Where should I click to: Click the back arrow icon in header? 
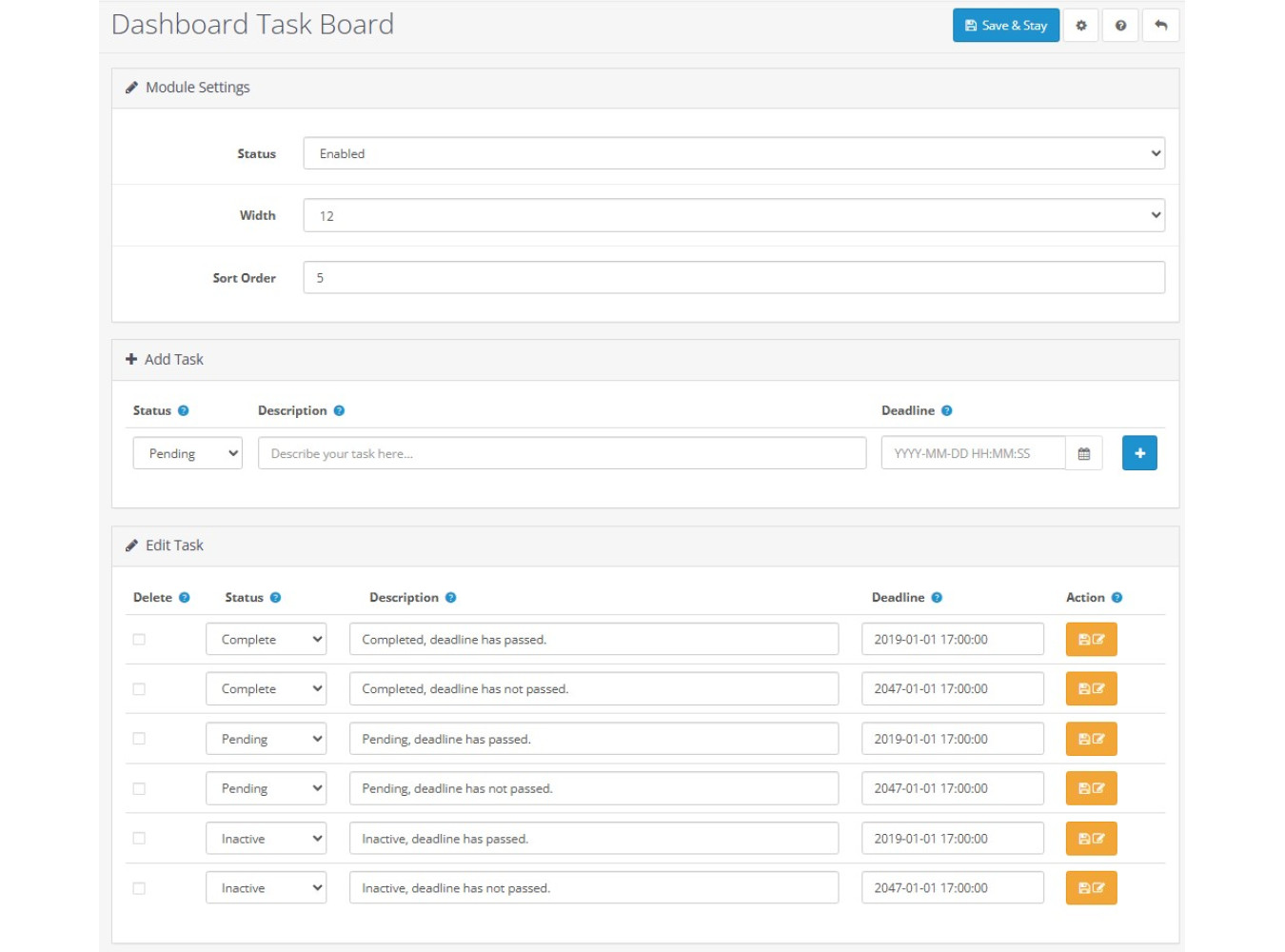1160,26
